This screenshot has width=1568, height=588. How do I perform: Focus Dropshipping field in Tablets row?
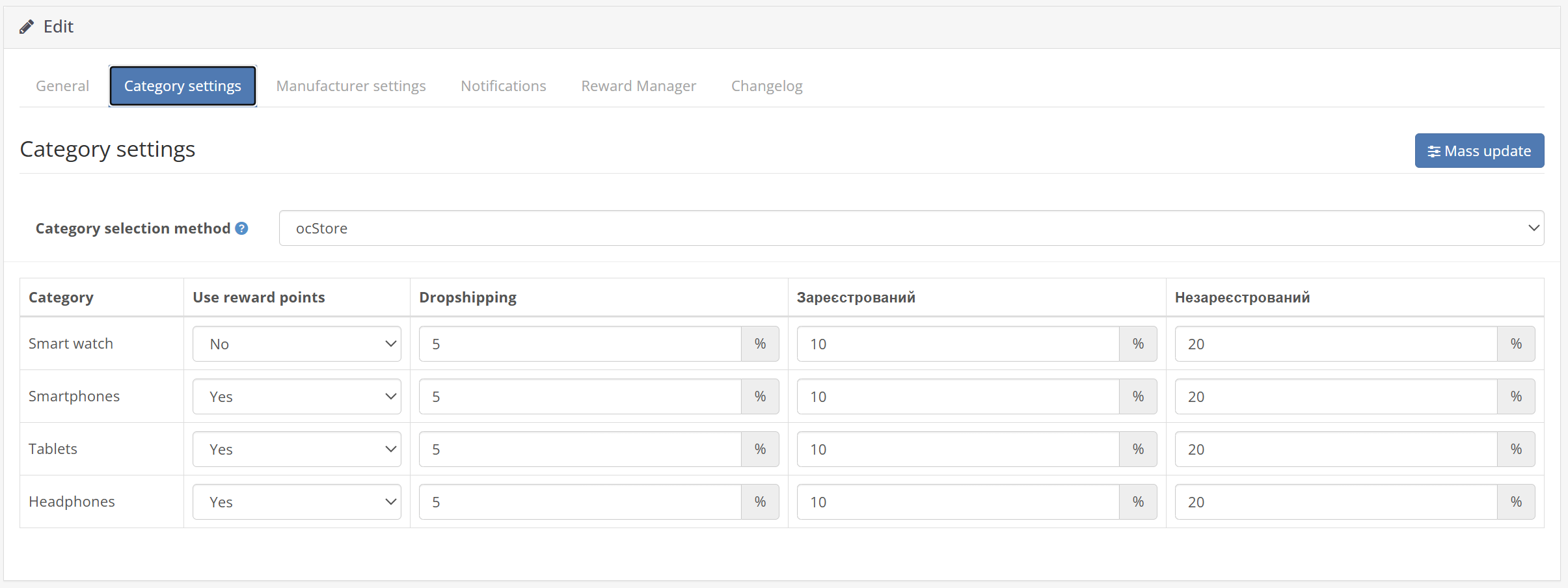580,449
